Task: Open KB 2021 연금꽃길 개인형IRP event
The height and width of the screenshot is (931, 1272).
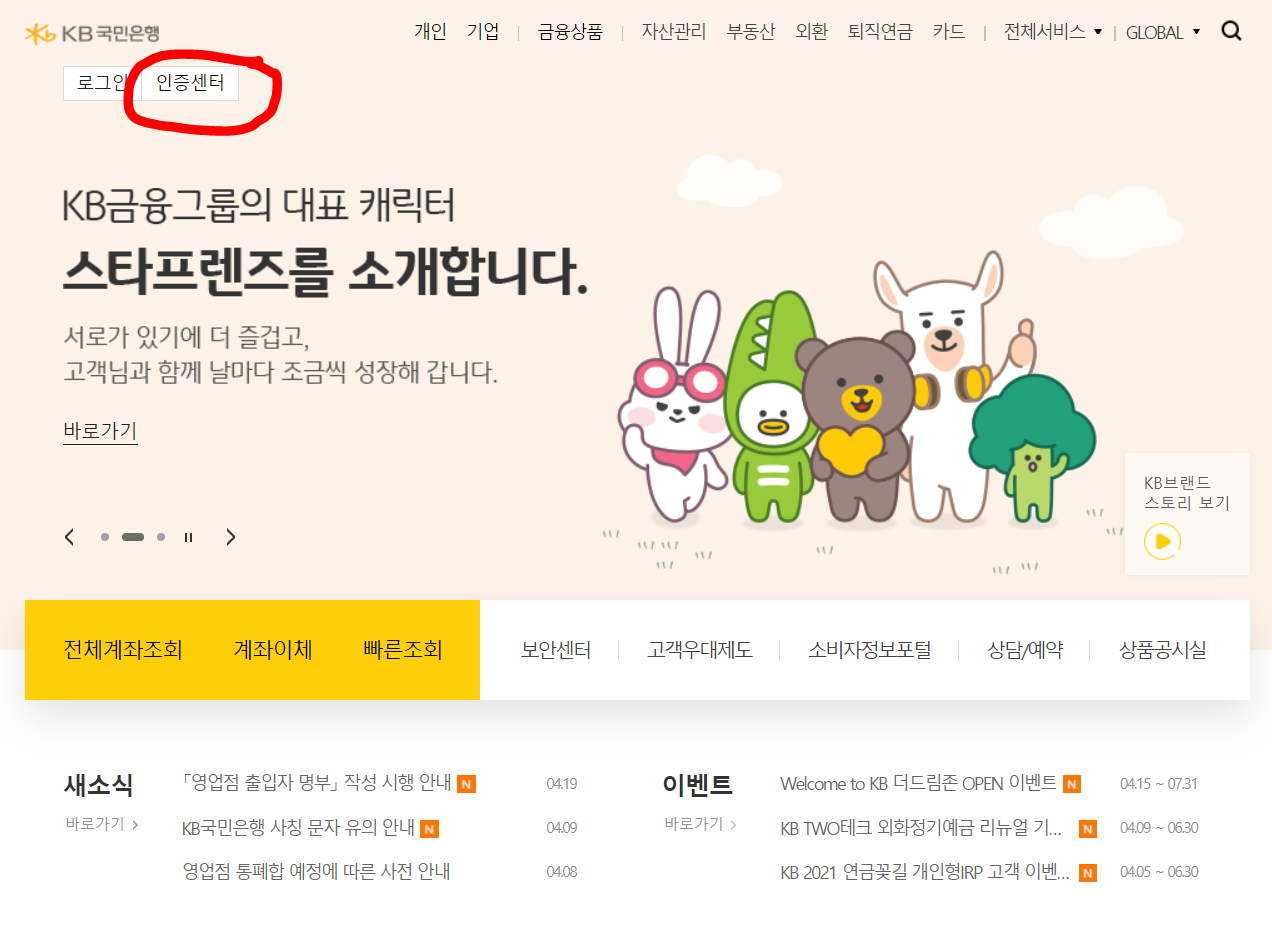Action: coord(925,872)
